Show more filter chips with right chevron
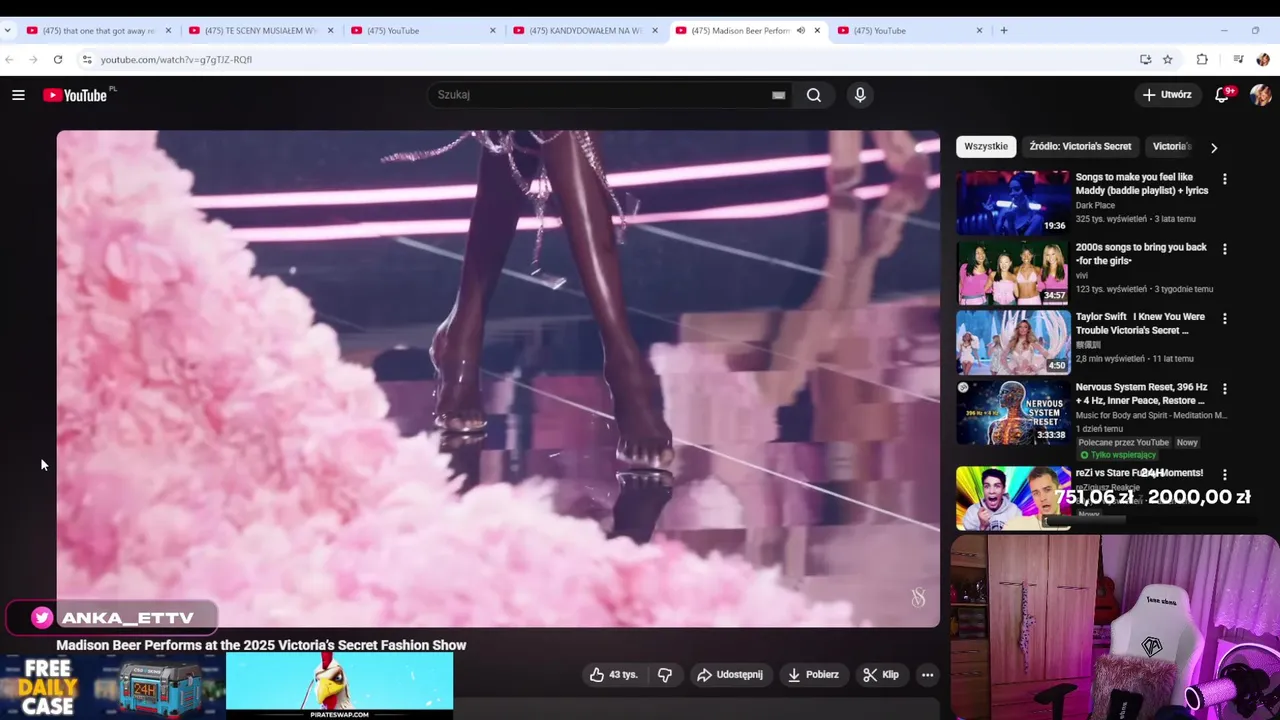This screenshot has height=720, width=1280. 1214,148
